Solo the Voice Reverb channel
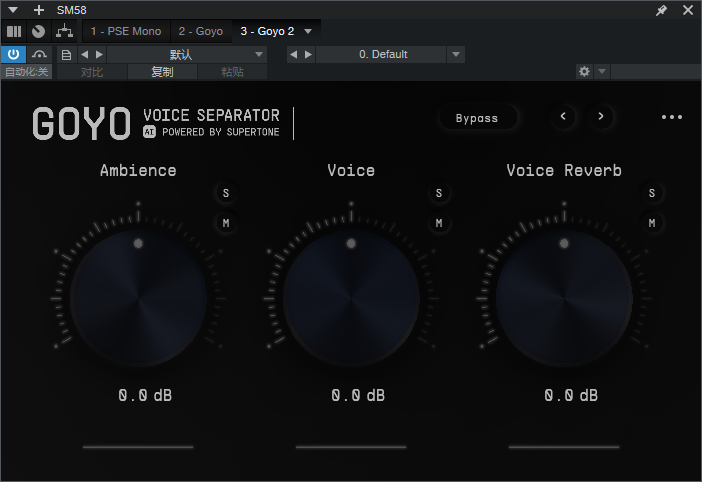The width and height of the screenshot is (702, 482). [x=651, y=193]
